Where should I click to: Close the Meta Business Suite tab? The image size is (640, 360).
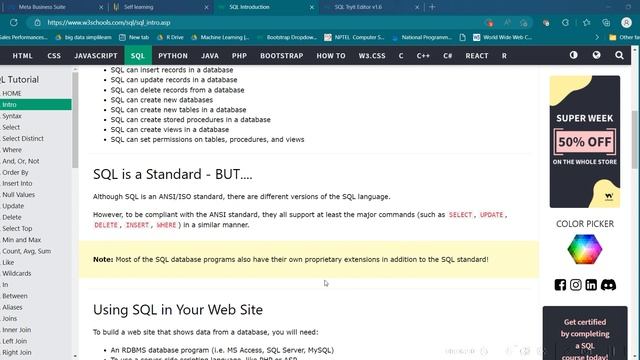click(101, 7)
